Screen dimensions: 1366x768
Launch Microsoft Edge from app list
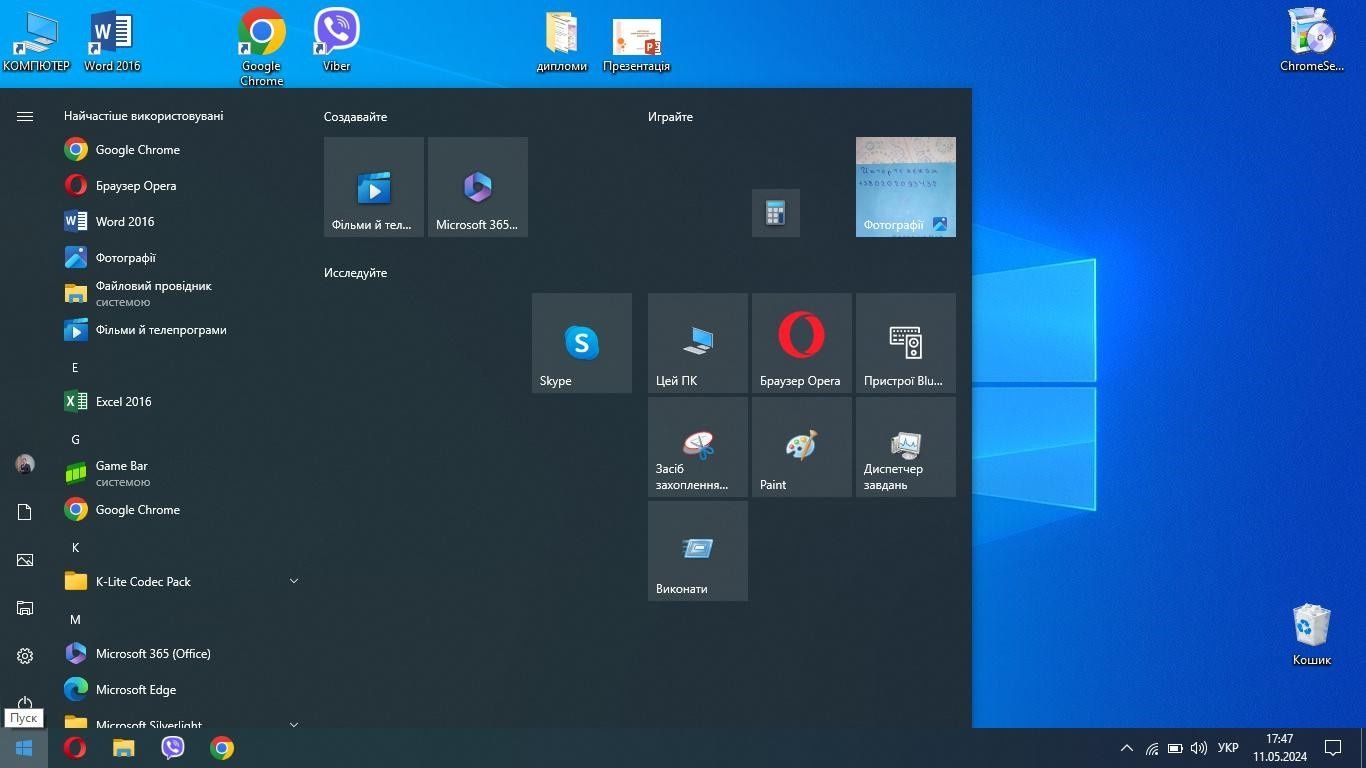pos(180,690)
